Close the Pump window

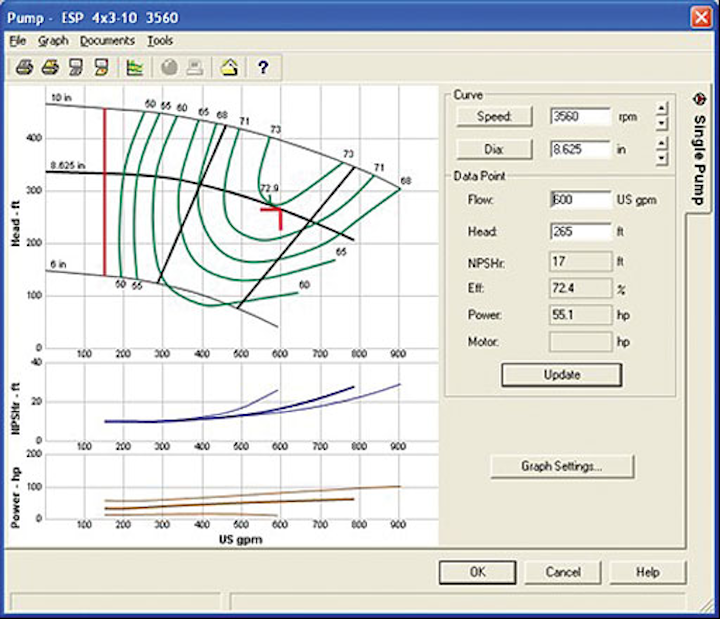tap(701, 17)
